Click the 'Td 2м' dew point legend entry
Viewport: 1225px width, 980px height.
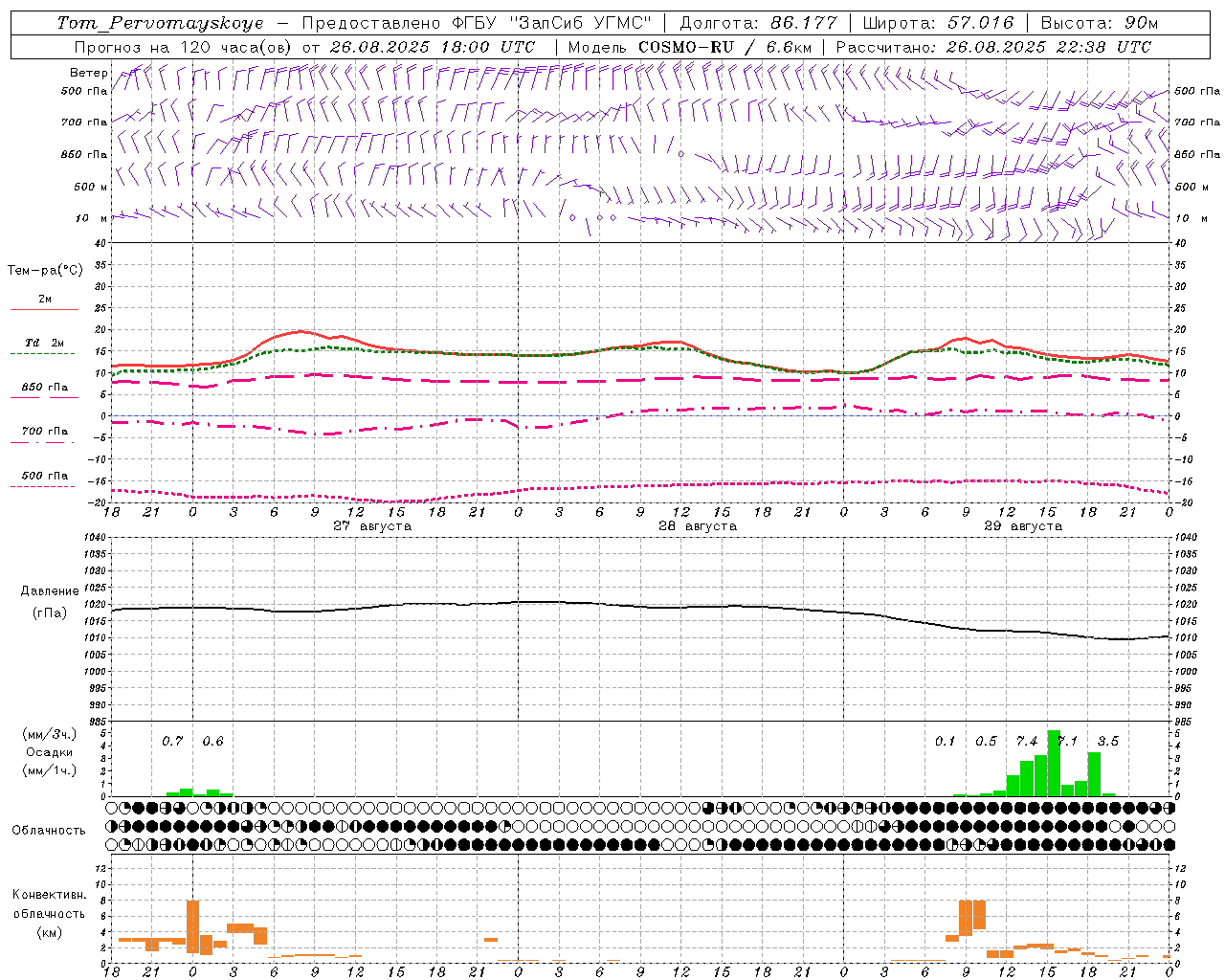click(x=45, y=343)
